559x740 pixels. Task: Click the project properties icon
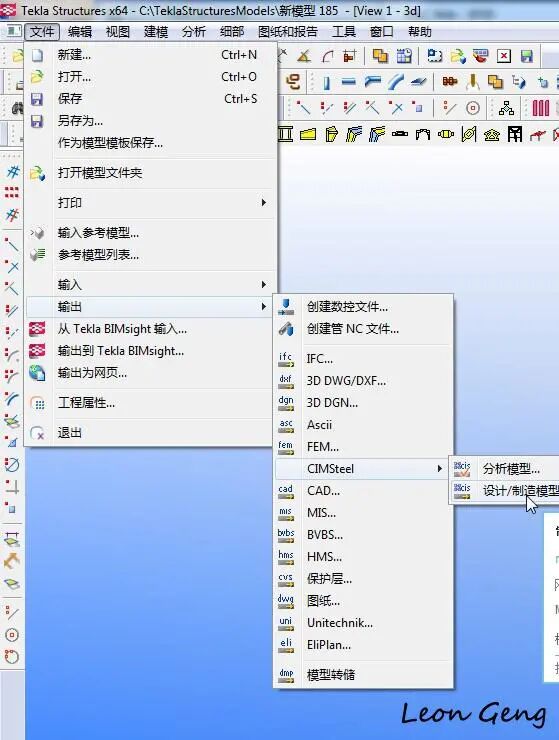pos(37,403)
